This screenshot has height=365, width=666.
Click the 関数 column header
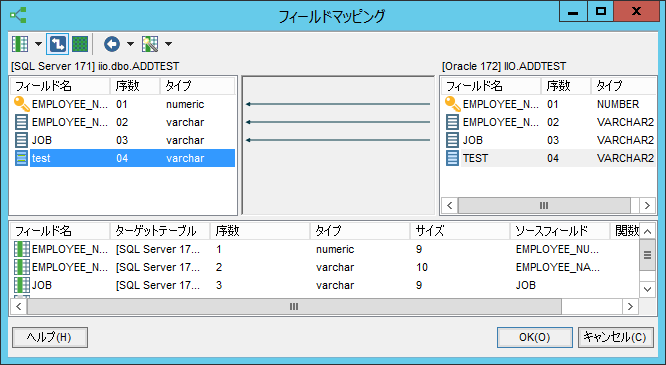pyautogui.click(x=624, y=231)
